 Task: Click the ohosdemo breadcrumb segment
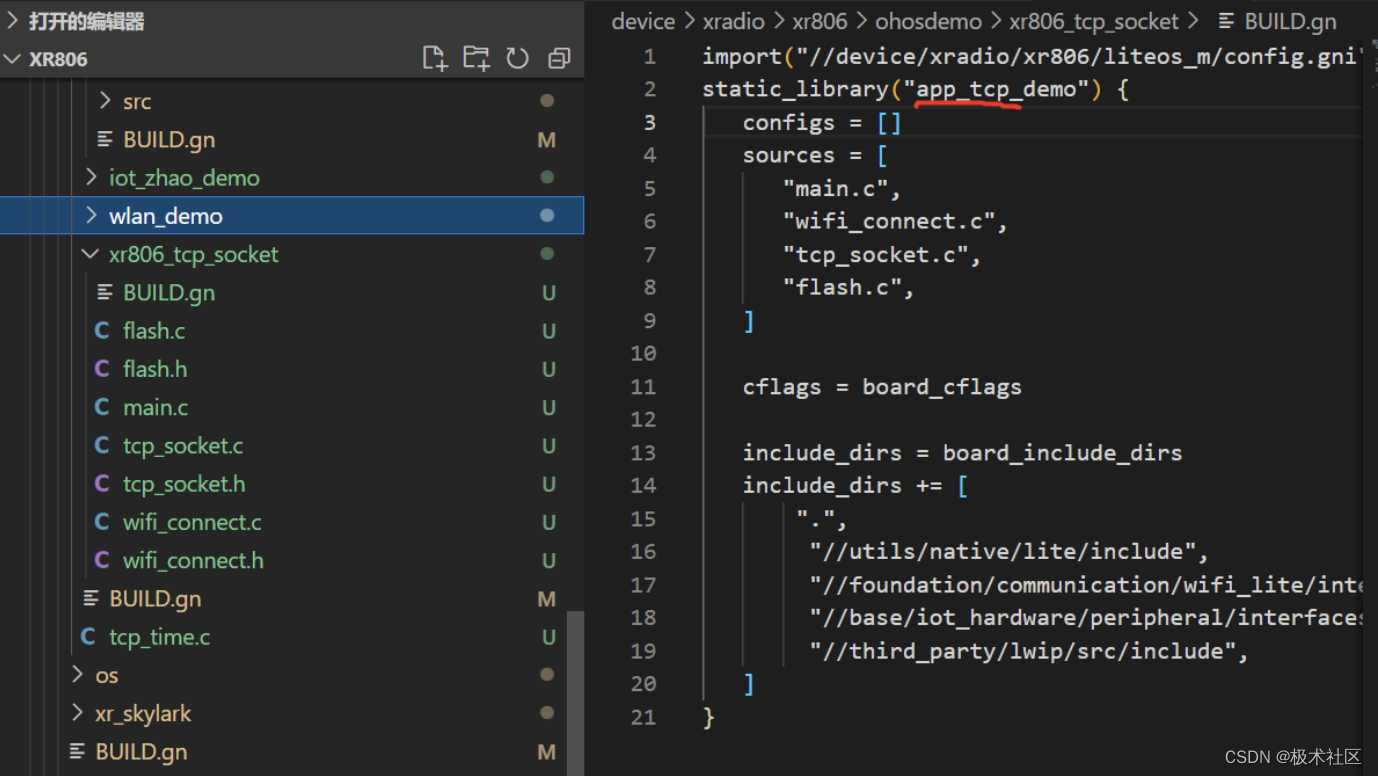[928, 21]
